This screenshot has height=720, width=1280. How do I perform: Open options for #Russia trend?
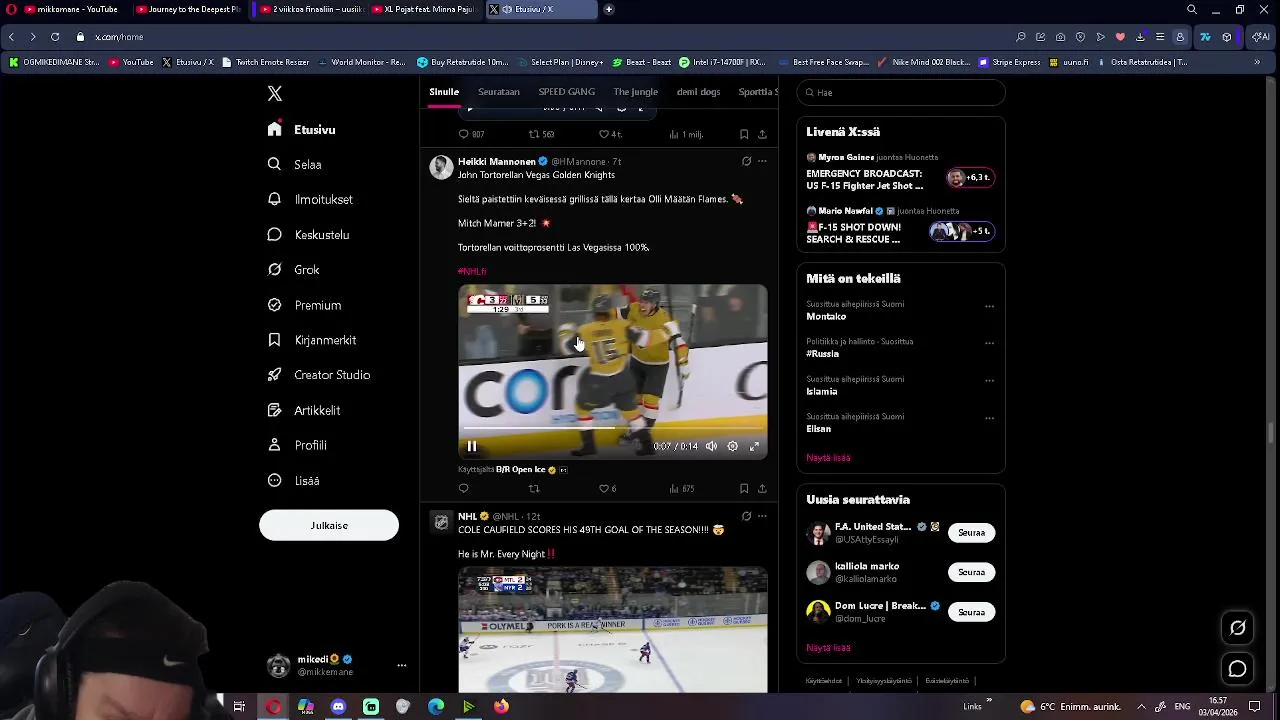point(989,343)
